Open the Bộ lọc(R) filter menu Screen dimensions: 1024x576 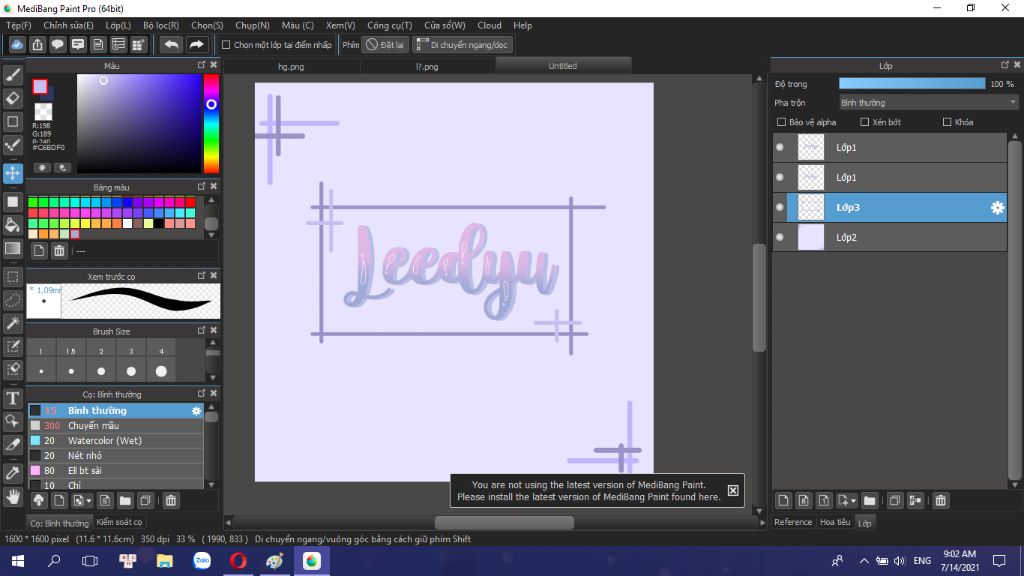pyautogui.click(x=161, y=25)
